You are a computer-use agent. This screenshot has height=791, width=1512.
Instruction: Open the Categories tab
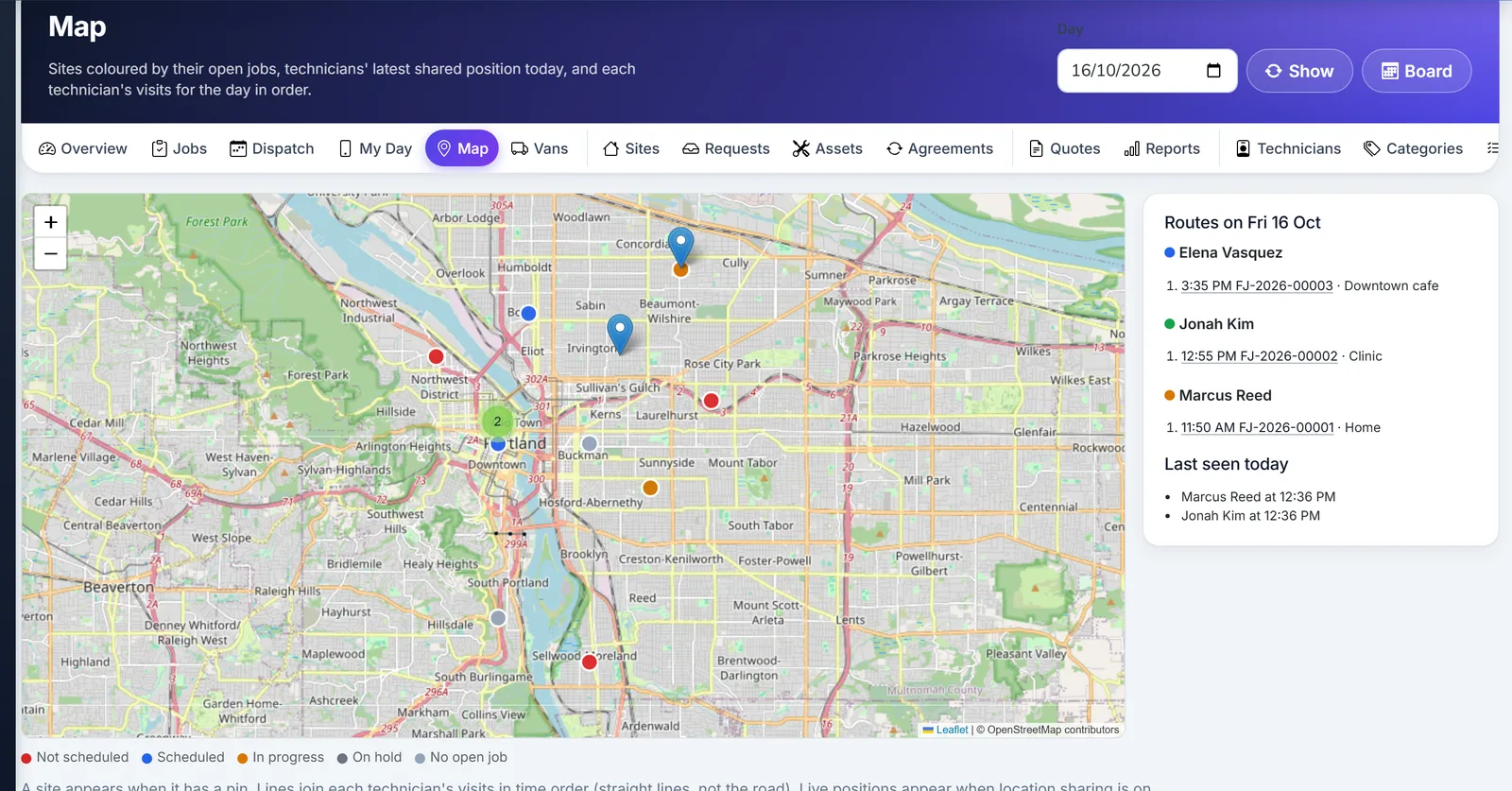(x=1413, y=148)
